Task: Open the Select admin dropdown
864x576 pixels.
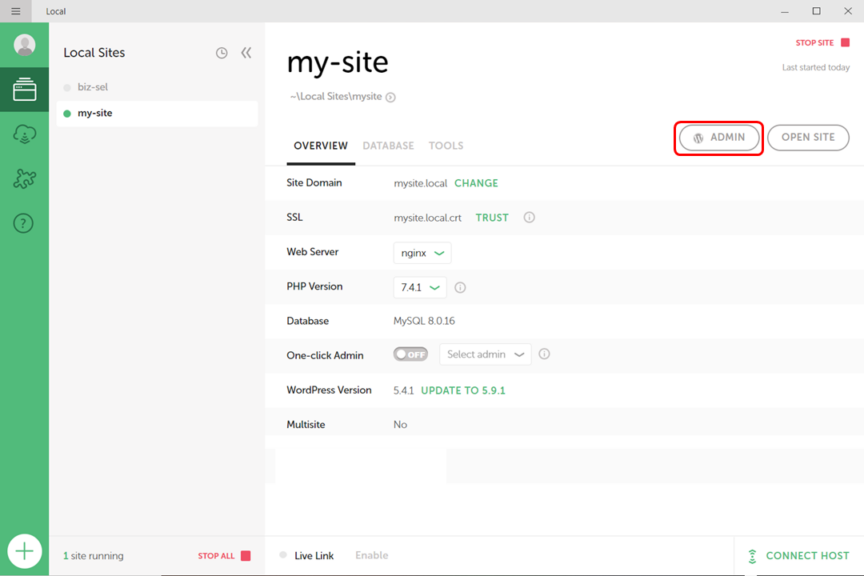Action: tap(485, 354)
